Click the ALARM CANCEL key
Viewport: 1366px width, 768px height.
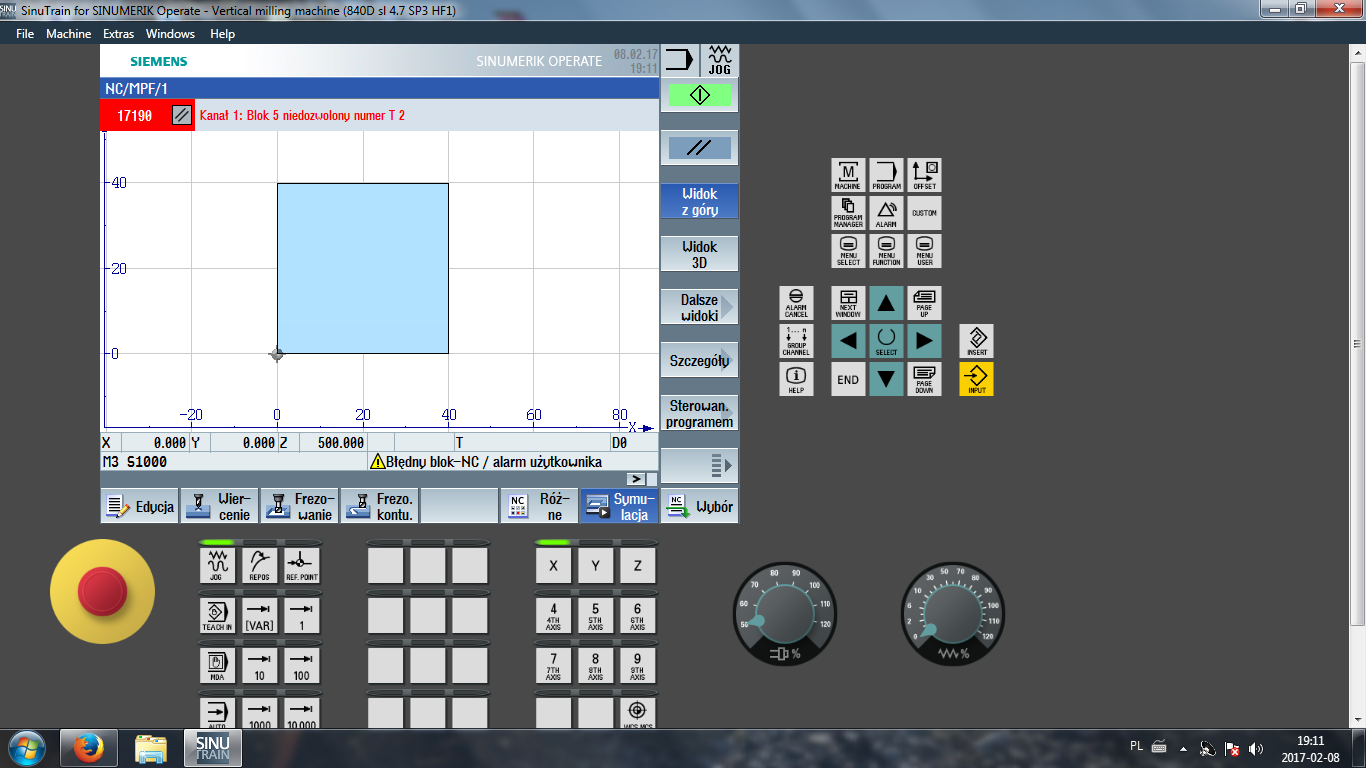[796, 303]
